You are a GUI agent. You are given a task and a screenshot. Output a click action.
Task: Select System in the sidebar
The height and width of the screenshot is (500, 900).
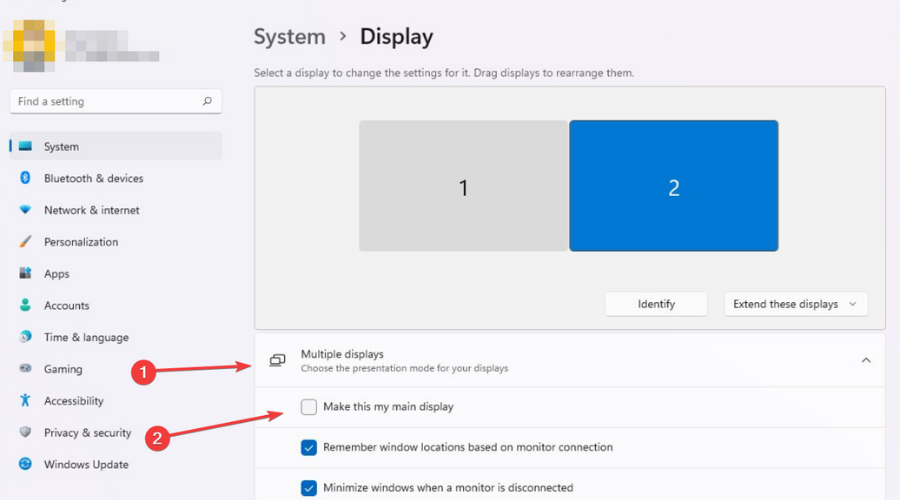click(x=61, y=146)
